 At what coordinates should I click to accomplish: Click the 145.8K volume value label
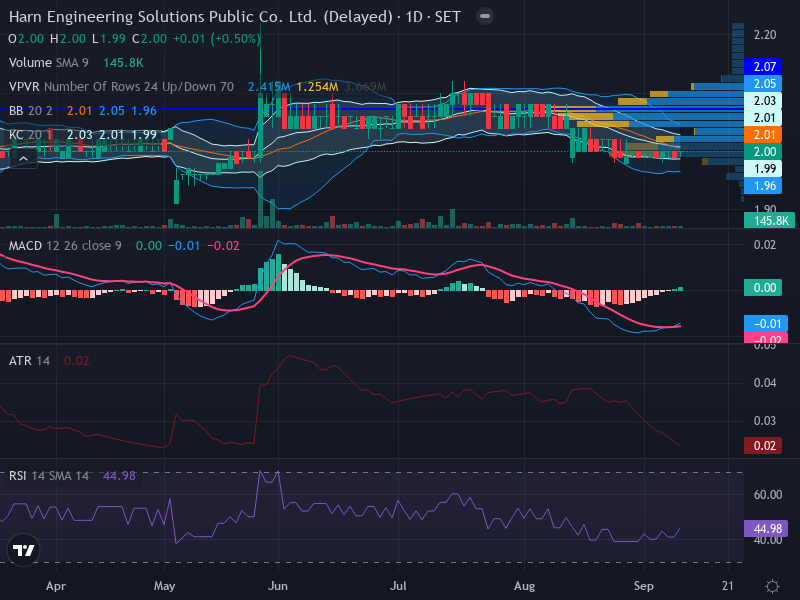click(769, 220)
